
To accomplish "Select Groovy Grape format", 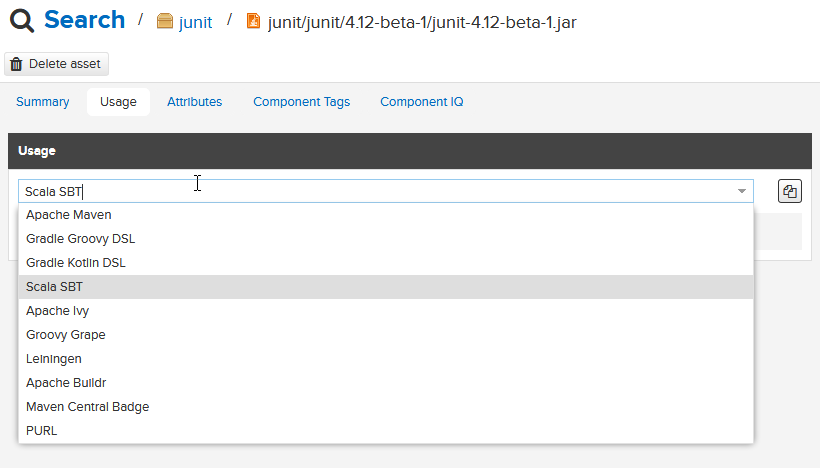I will coord(386,335).
